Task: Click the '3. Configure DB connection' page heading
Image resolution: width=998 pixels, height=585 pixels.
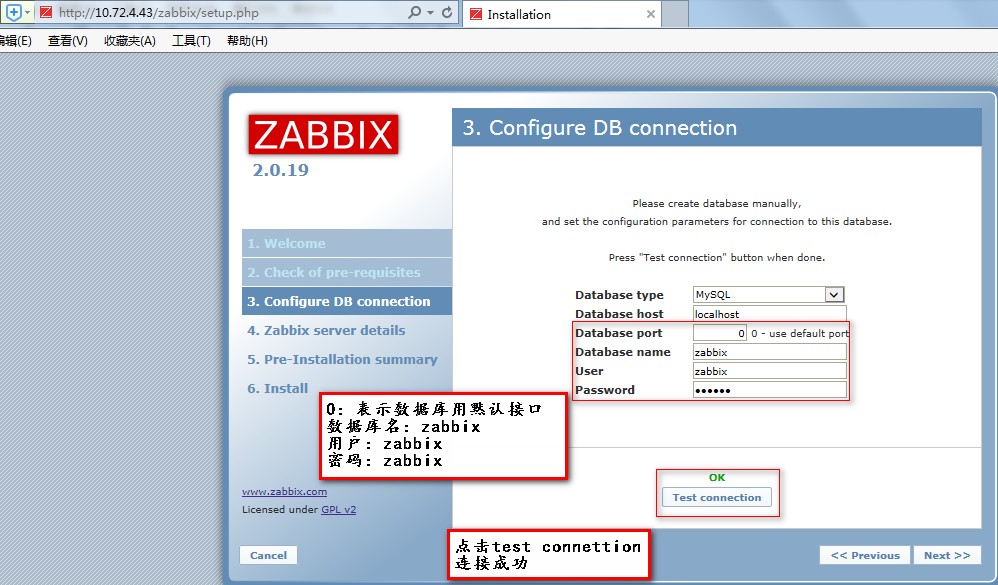Action: [x=600, y=128]
